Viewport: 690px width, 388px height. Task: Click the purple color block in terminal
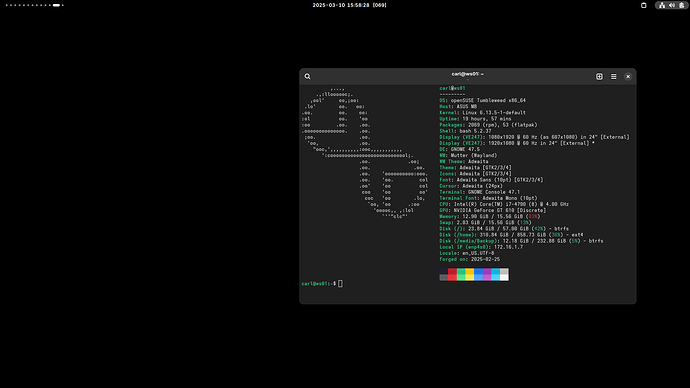pyautogui.click(x=487, y=275)
